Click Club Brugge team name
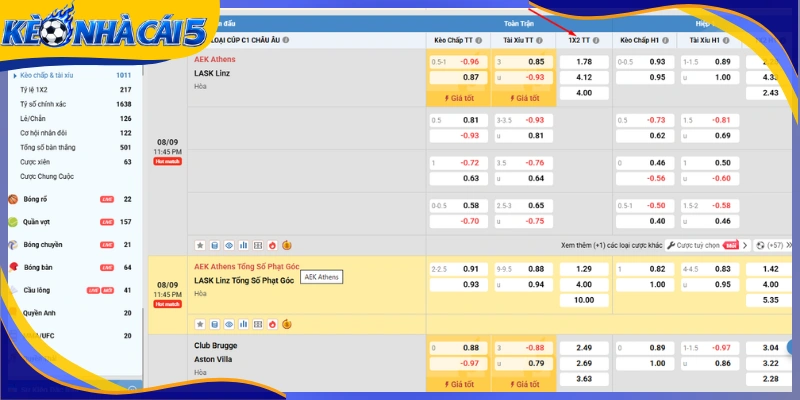 pyautogui.click(x=216, y=345)
